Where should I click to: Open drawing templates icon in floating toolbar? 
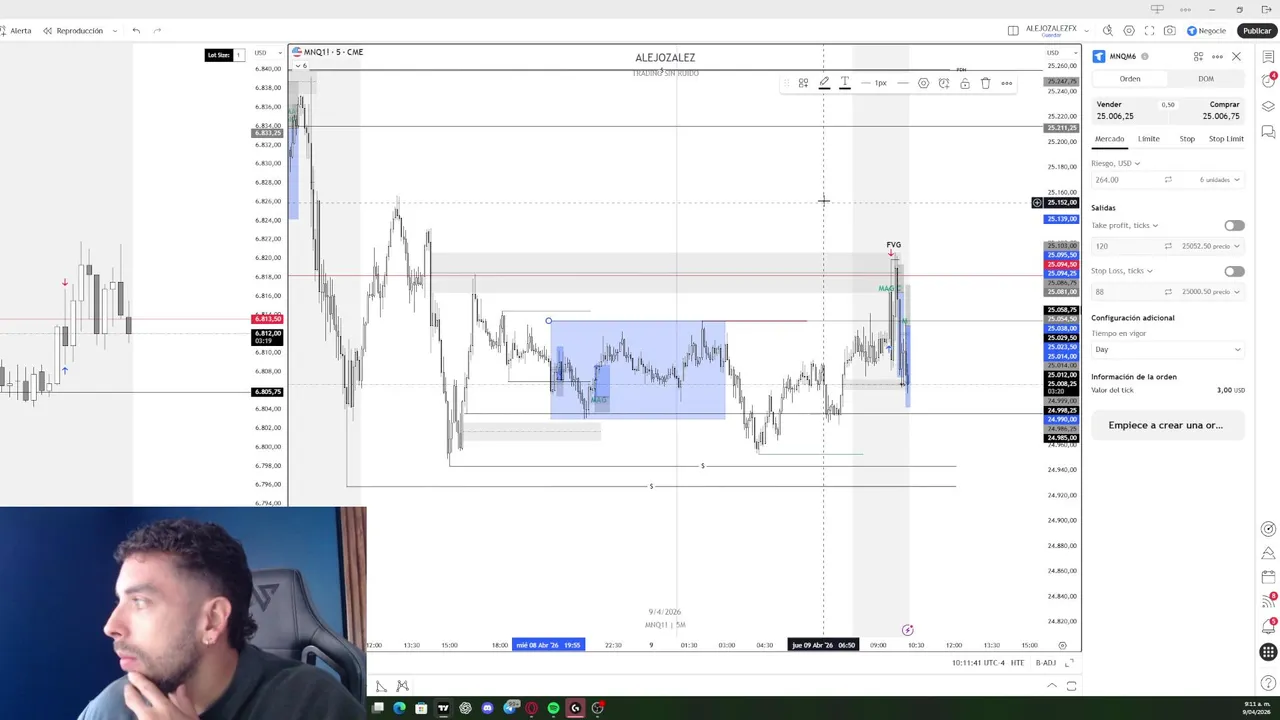point(803,83)
